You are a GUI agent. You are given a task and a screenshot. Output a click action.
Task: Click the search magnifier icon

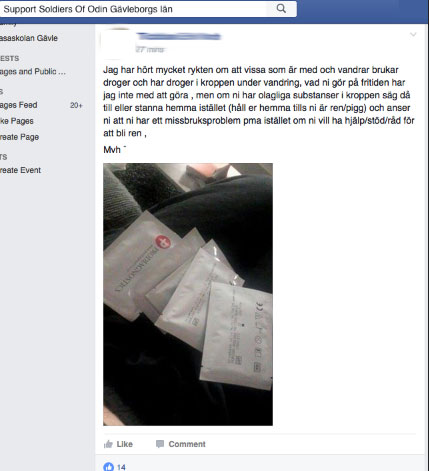coord(281,9)
